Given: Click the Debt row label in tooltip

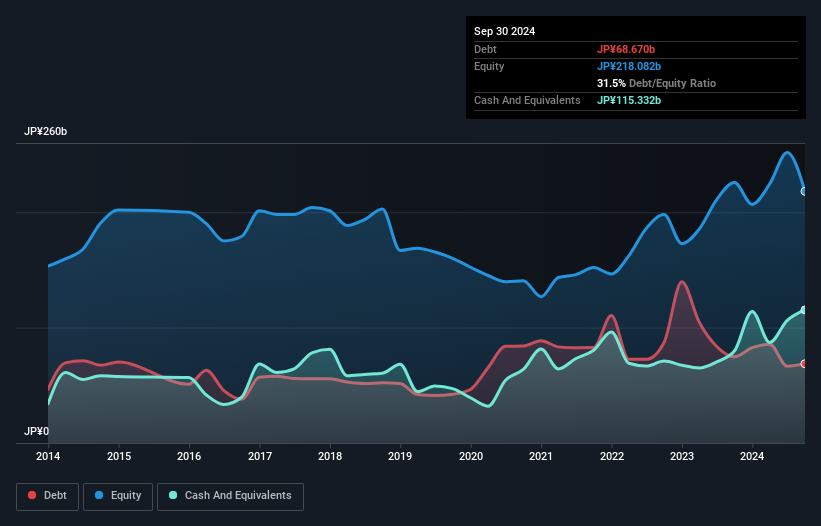Looking at the screenshot, I should (x=485, y=49).
